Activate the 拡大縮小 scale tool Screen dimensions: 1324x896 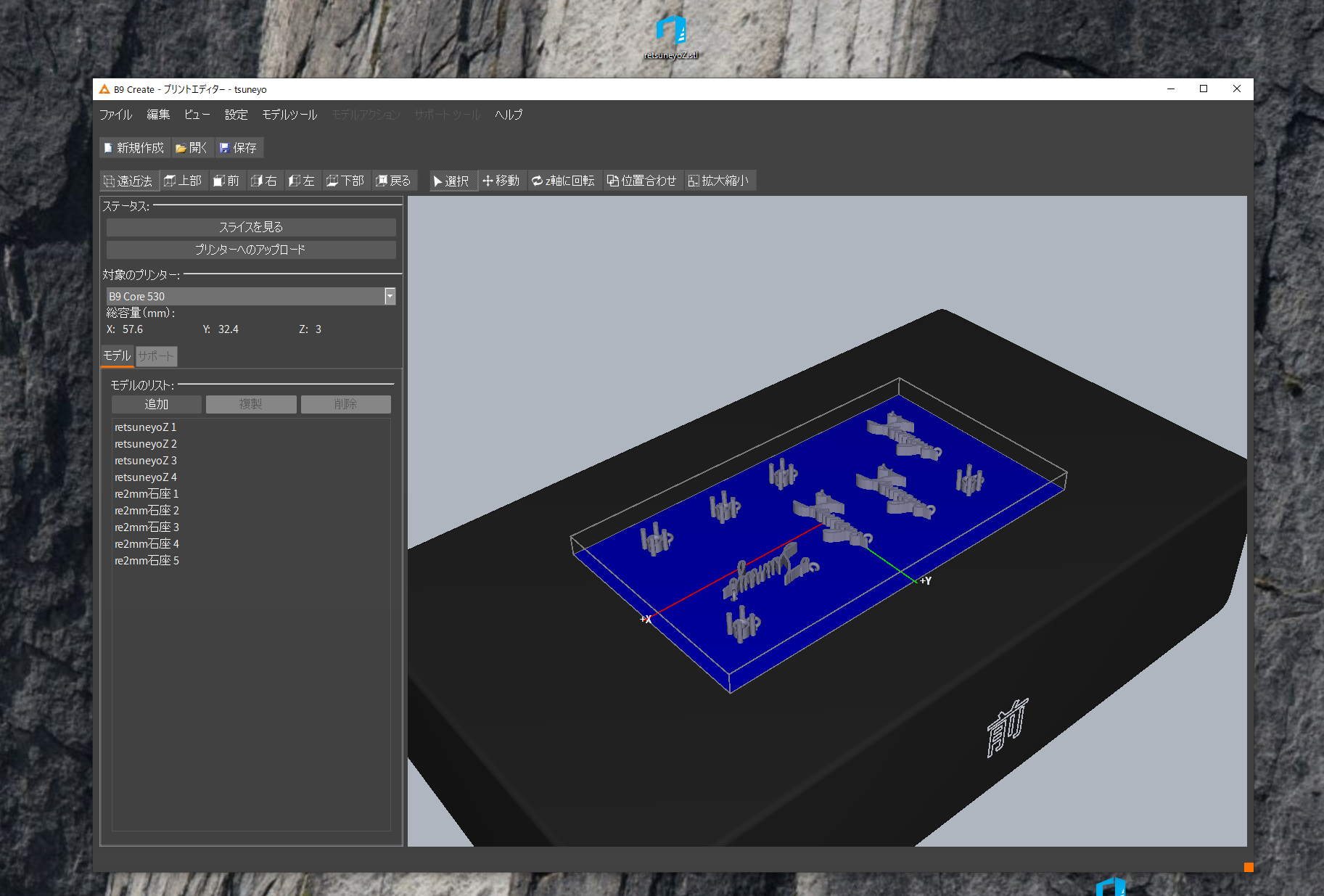coord(720,181)
